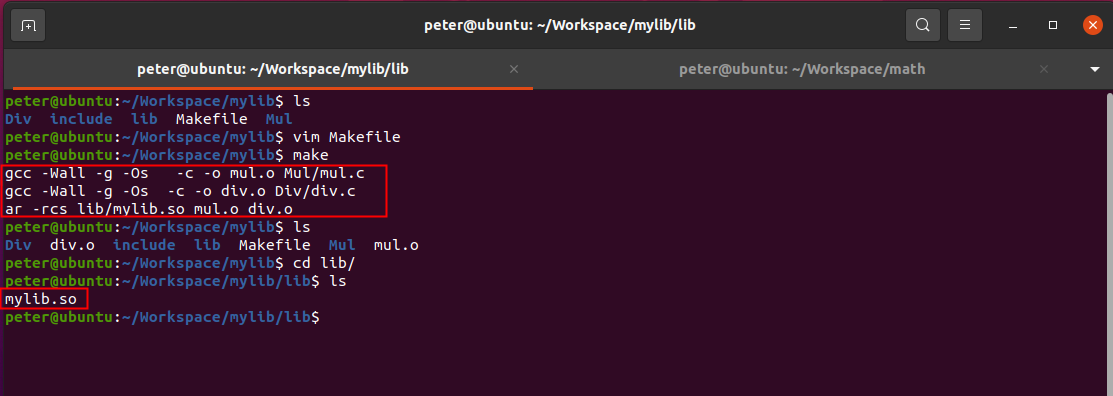Image resolution: width=1113 pixels, height=396 pixels.
Task: Click the gcc div.o compile line
Action: point(180,192)
